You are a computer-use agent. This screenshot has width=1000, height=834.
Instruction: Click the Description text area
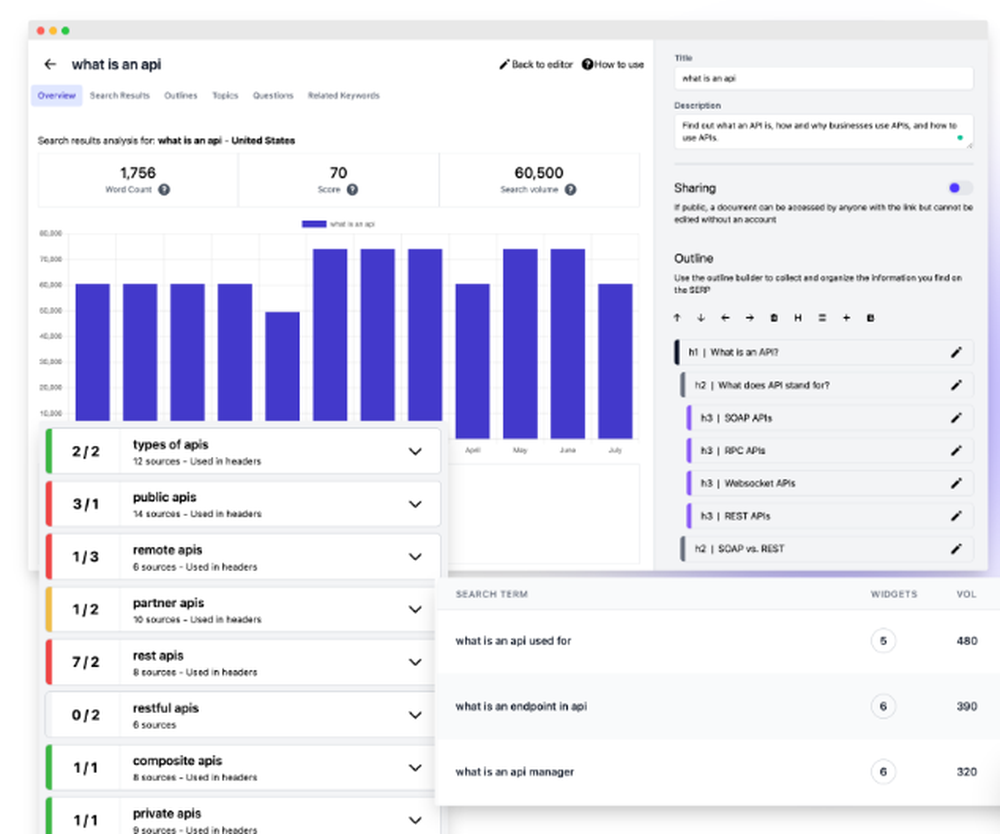[x=823, y=131]
